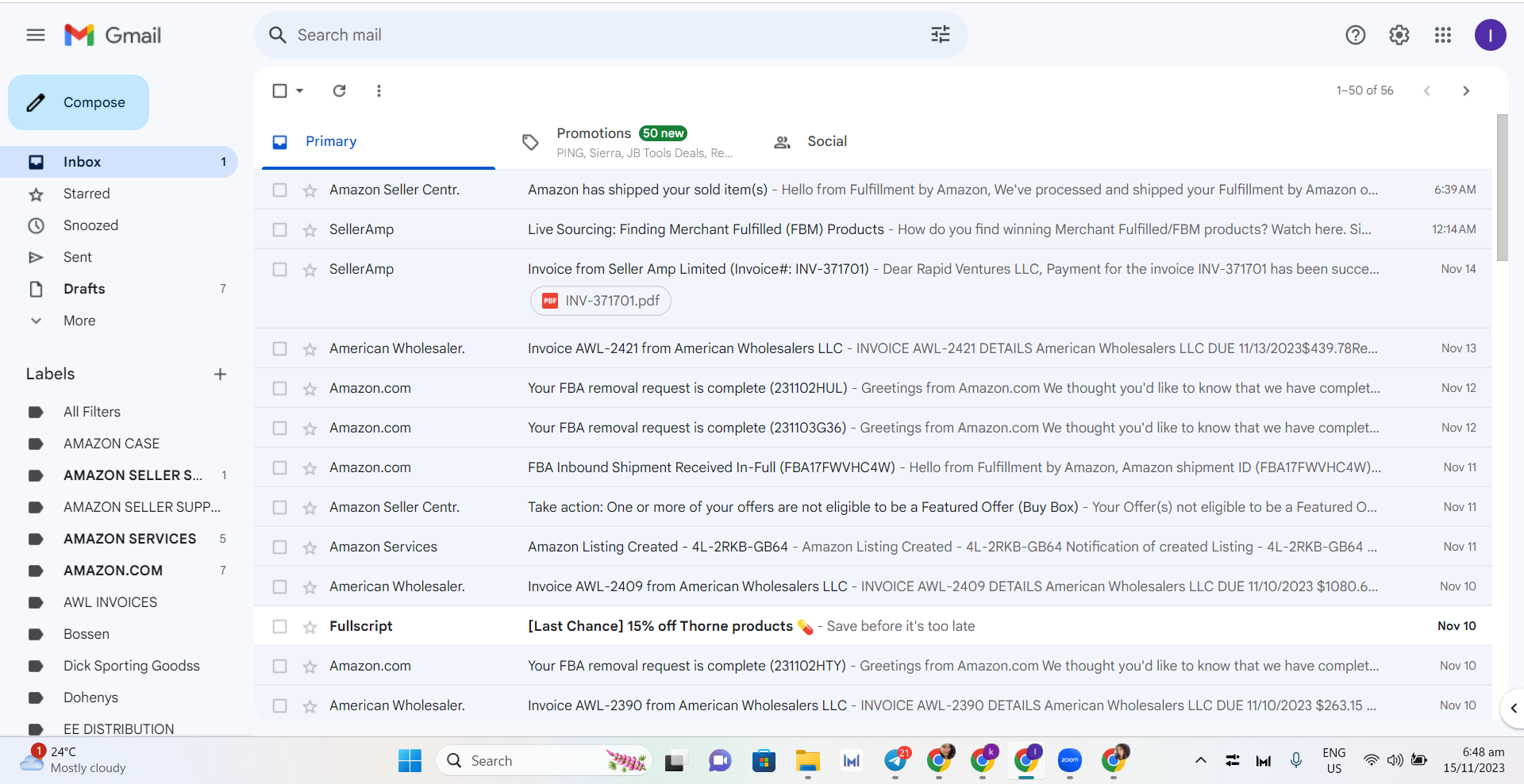Open the Invoice AWL-2390 email
The height and width of the screenshot is (784, 1524).
873,704
